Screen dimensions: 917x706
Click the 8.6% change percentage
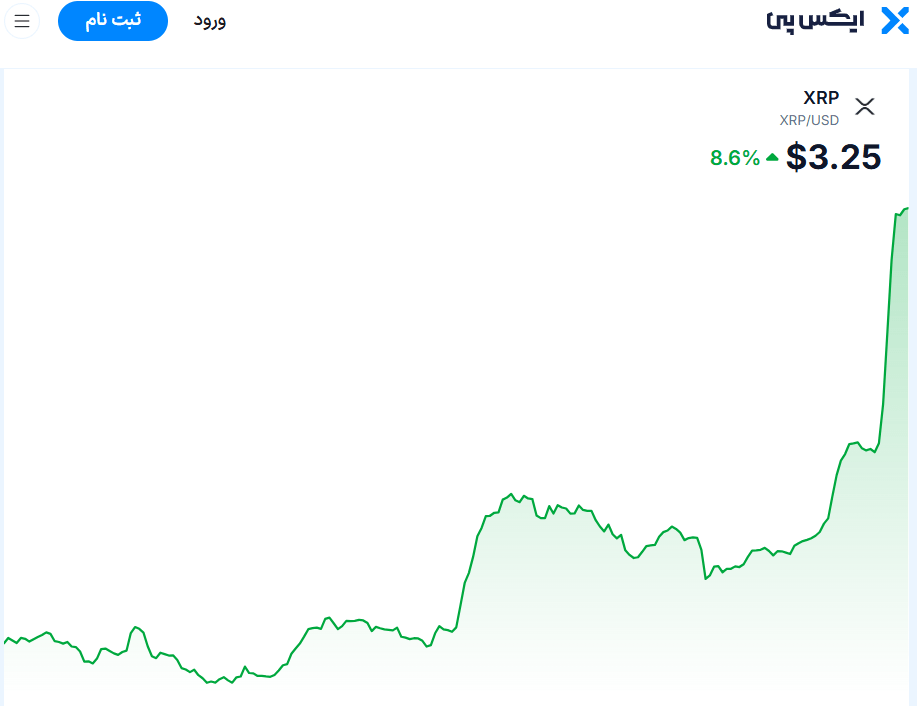tap(735, 157)
